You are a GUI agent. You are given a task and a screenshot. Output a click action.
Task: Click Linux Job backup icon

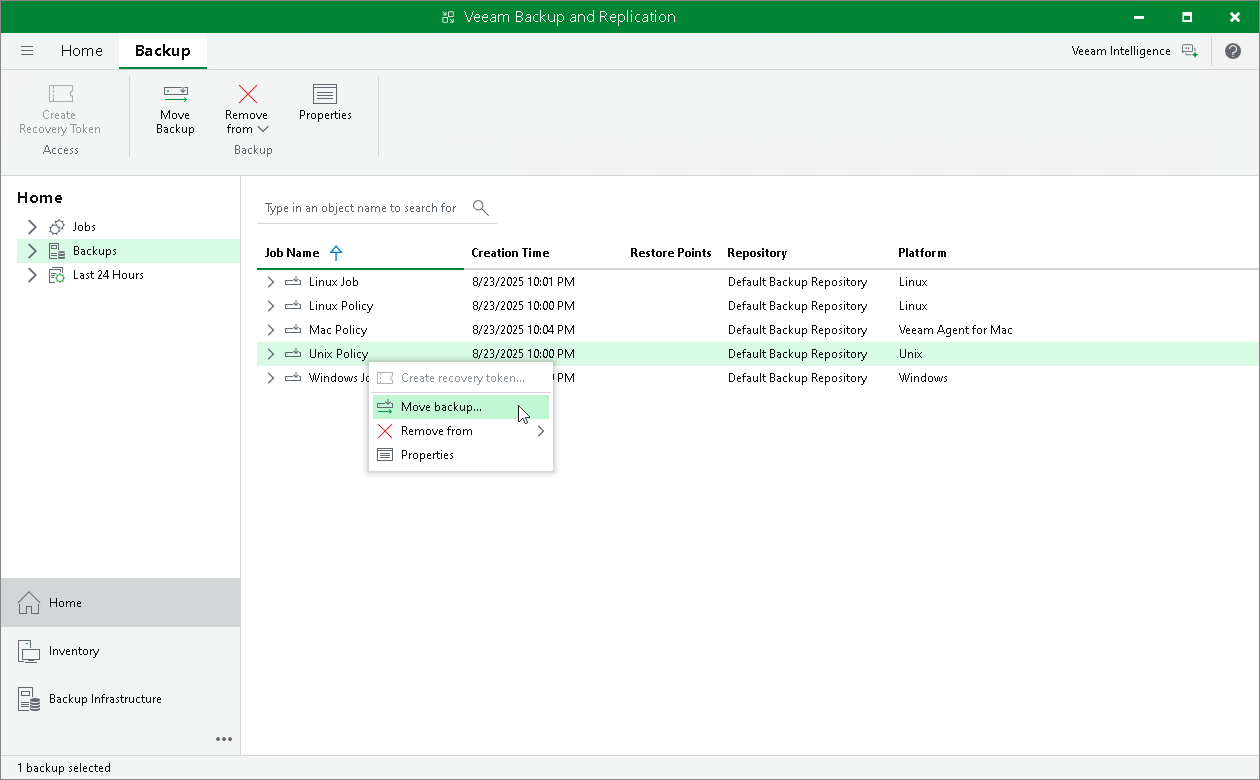[293, 282]
